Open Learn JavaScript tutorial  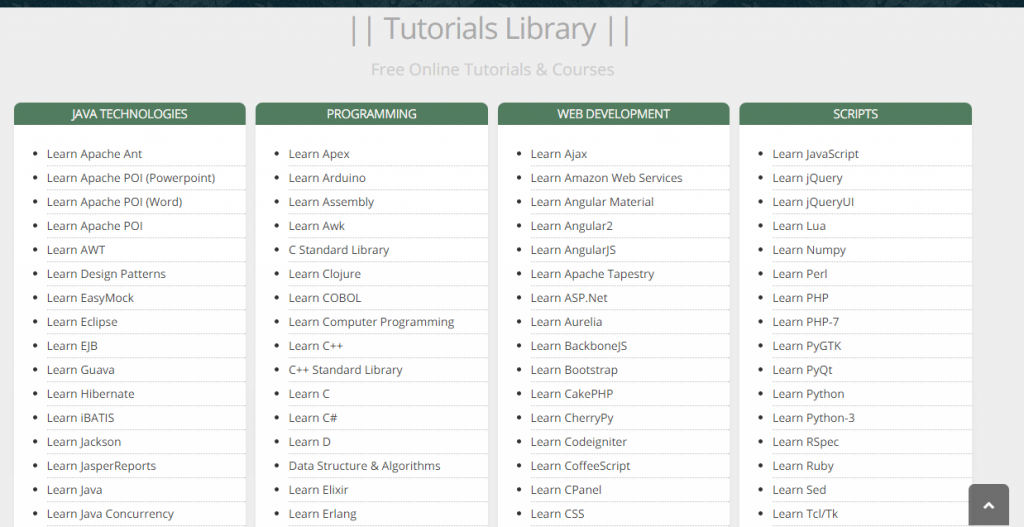pos(815,154)
